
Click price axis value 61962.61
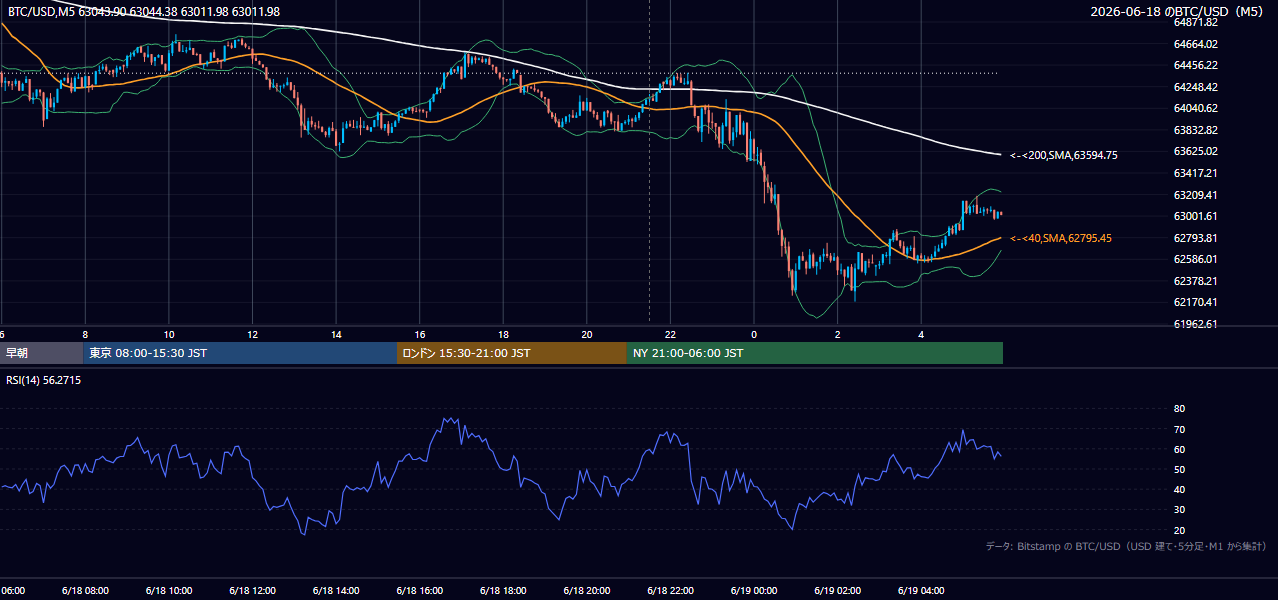[1195, 324]
